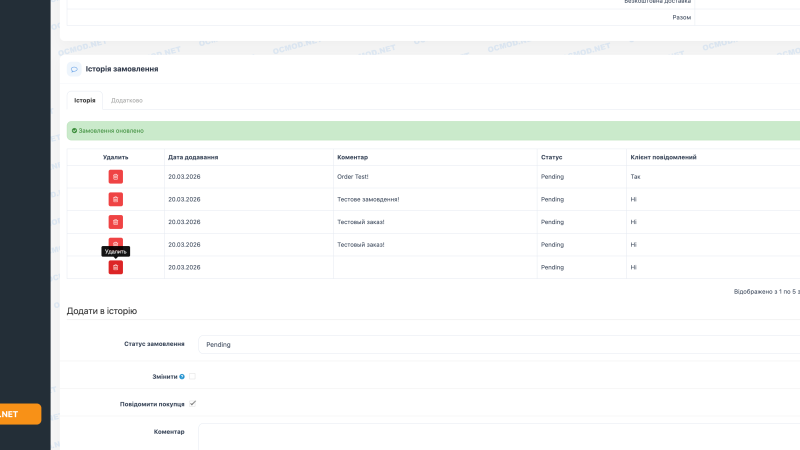
Task: Click the 'Разом' total row label
Action: [681, 17]
